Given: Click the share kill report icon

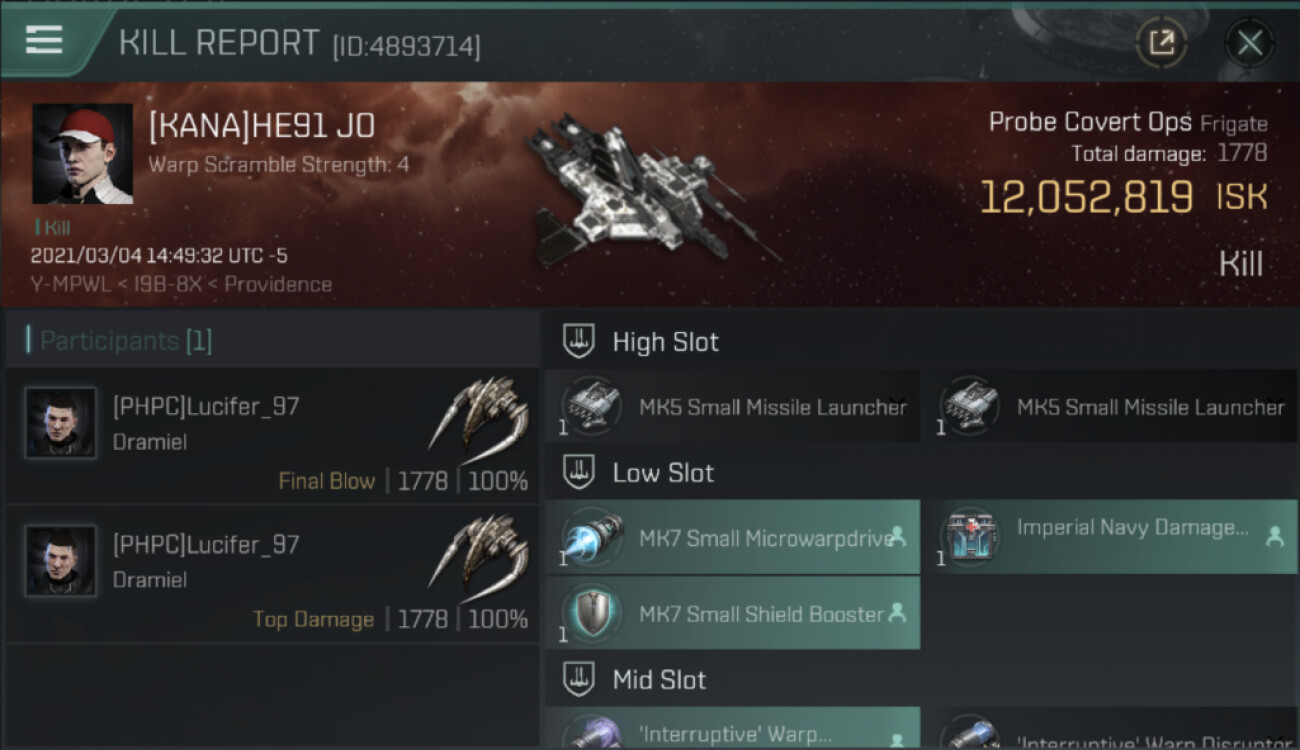Looking at the screenshot, I should pos(1161,43).
